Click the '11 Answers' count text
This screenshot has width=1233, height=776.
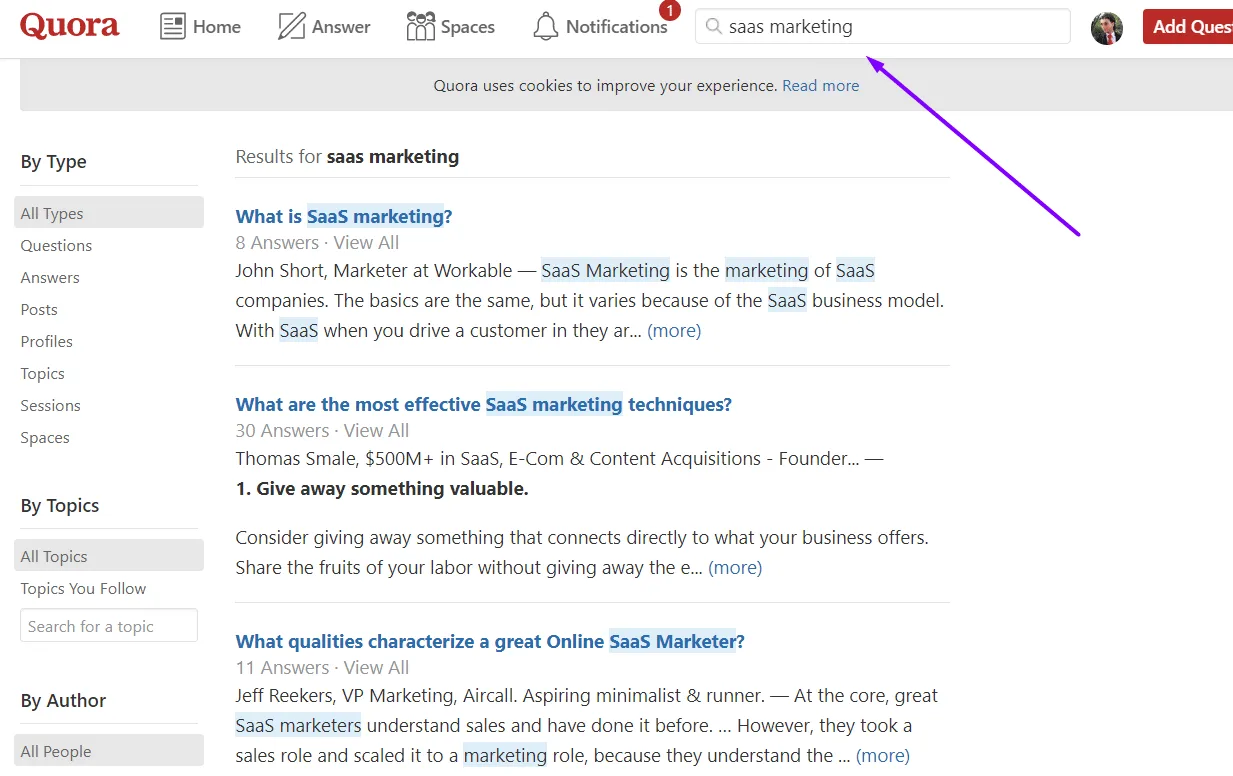pos(282,667)
